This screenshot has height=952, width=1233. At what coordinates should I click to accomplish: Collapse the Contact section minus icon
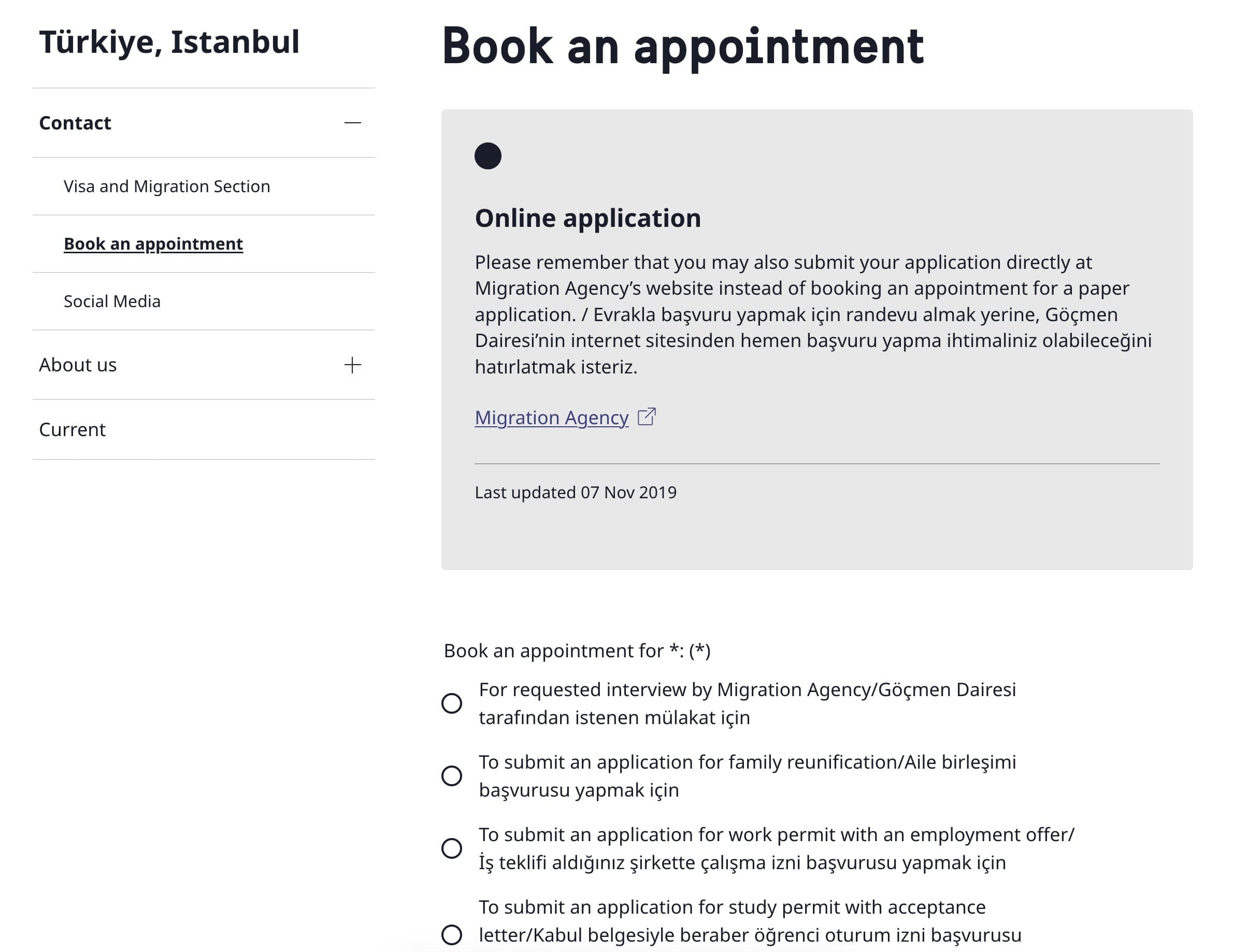point(352,123)
